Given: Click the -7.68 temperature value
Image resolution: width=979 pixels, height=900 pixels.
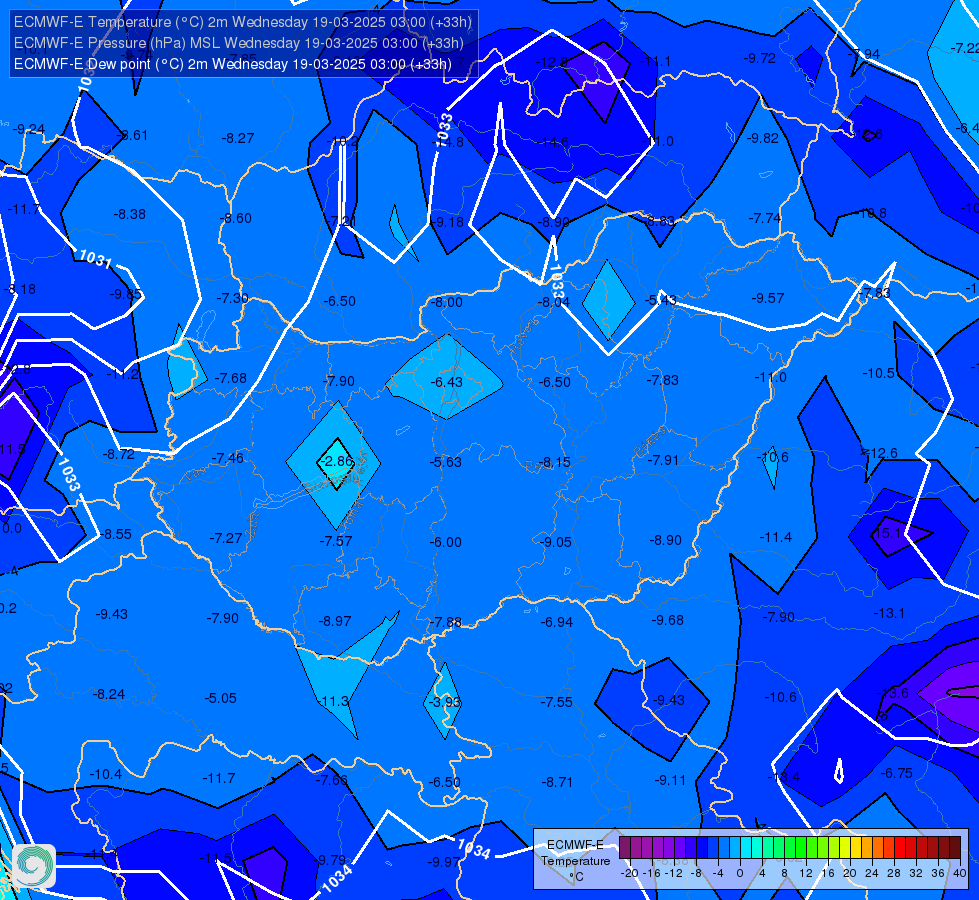Looking at the screenshot, I should (x=230, y=378).
